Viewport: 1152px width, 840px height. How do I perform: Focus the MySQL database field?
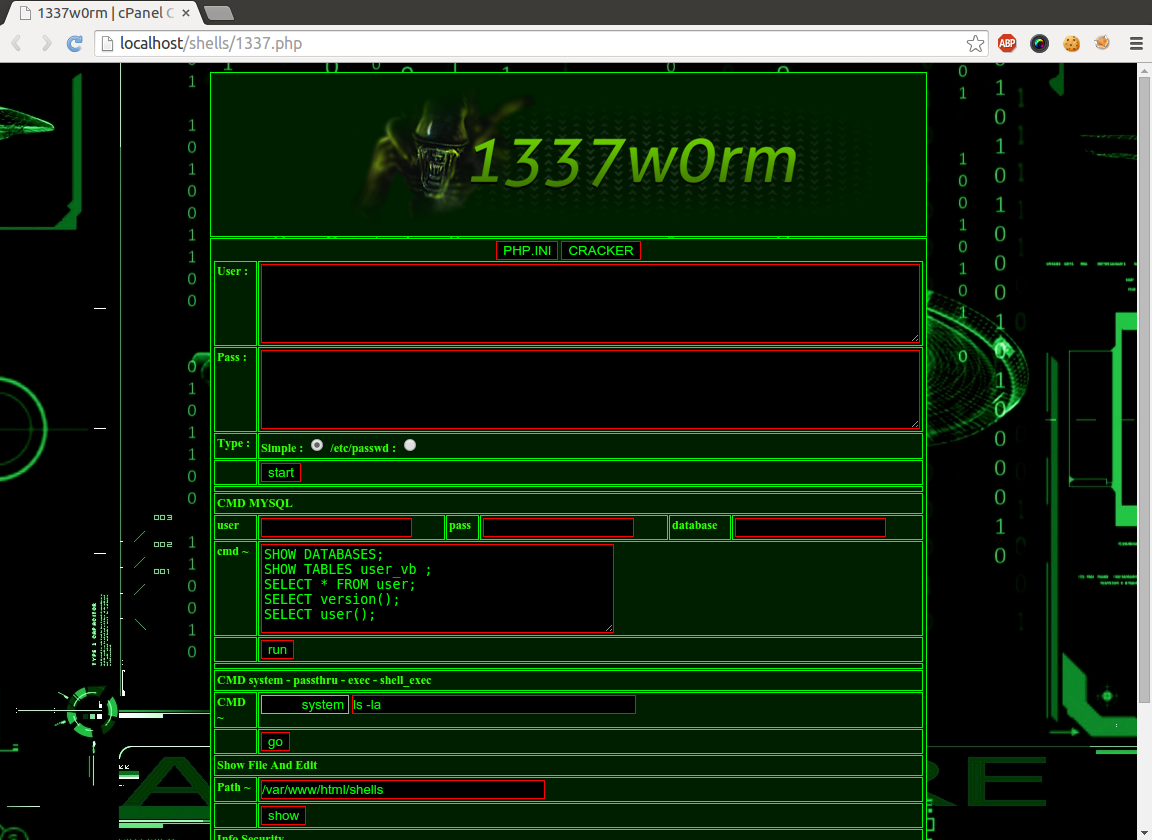810,528
